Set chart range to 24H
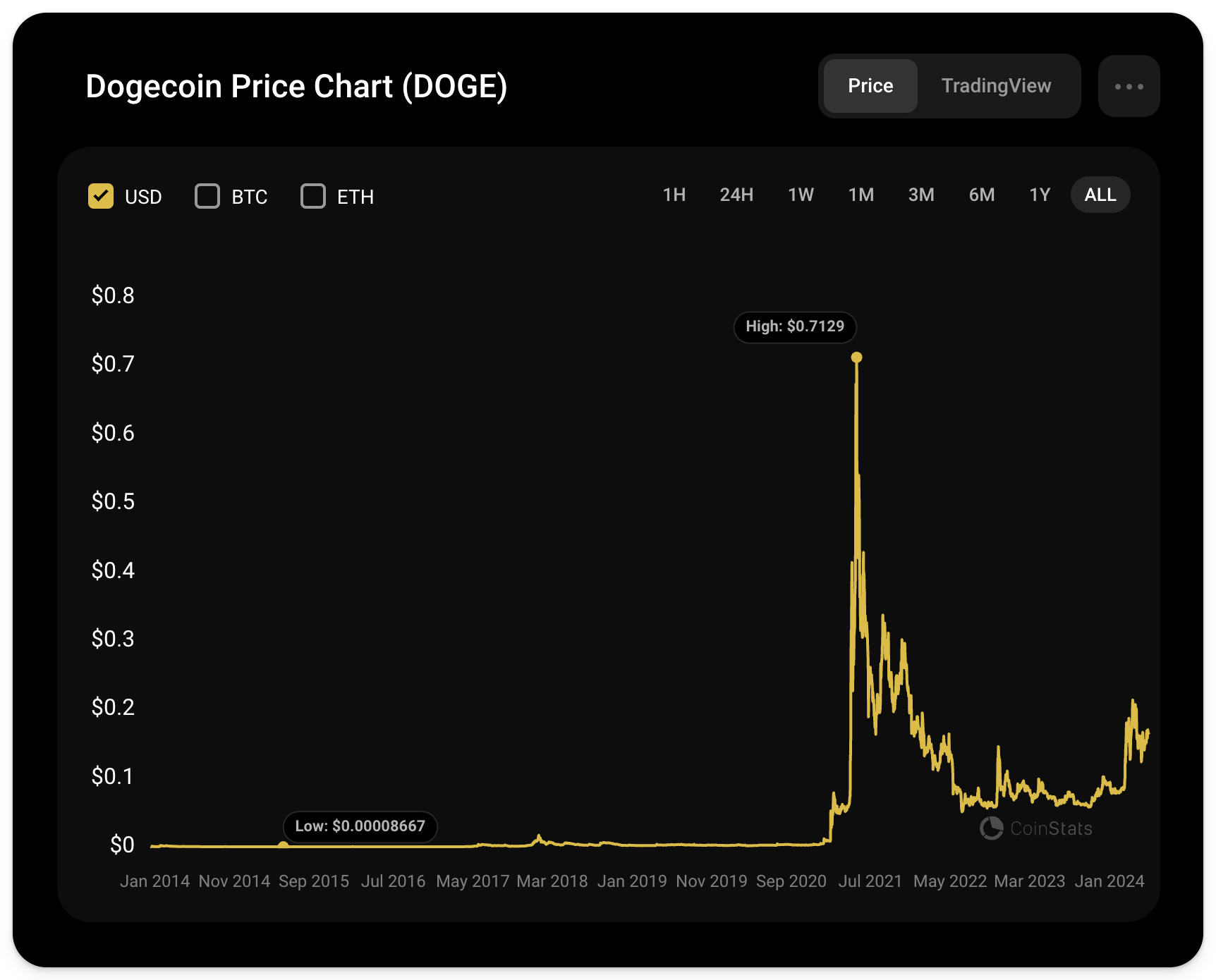Image resolution: width=1216 pixels, height=980 pixels. (x=736, y=195)
